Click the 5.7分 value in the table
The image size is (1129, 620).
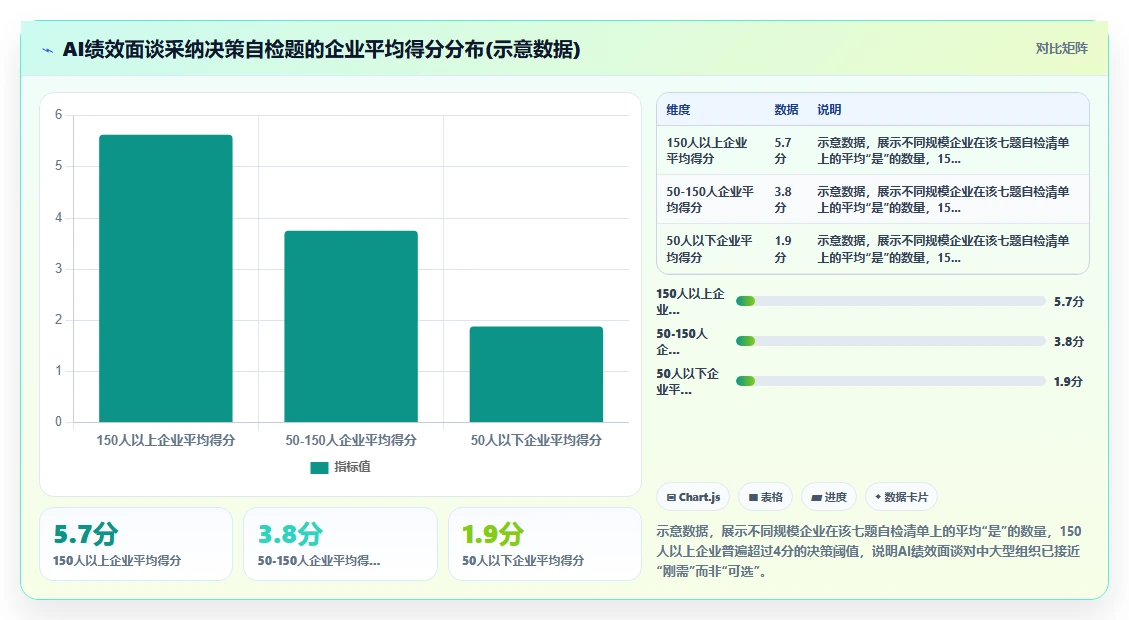click(x=783, y=150)
